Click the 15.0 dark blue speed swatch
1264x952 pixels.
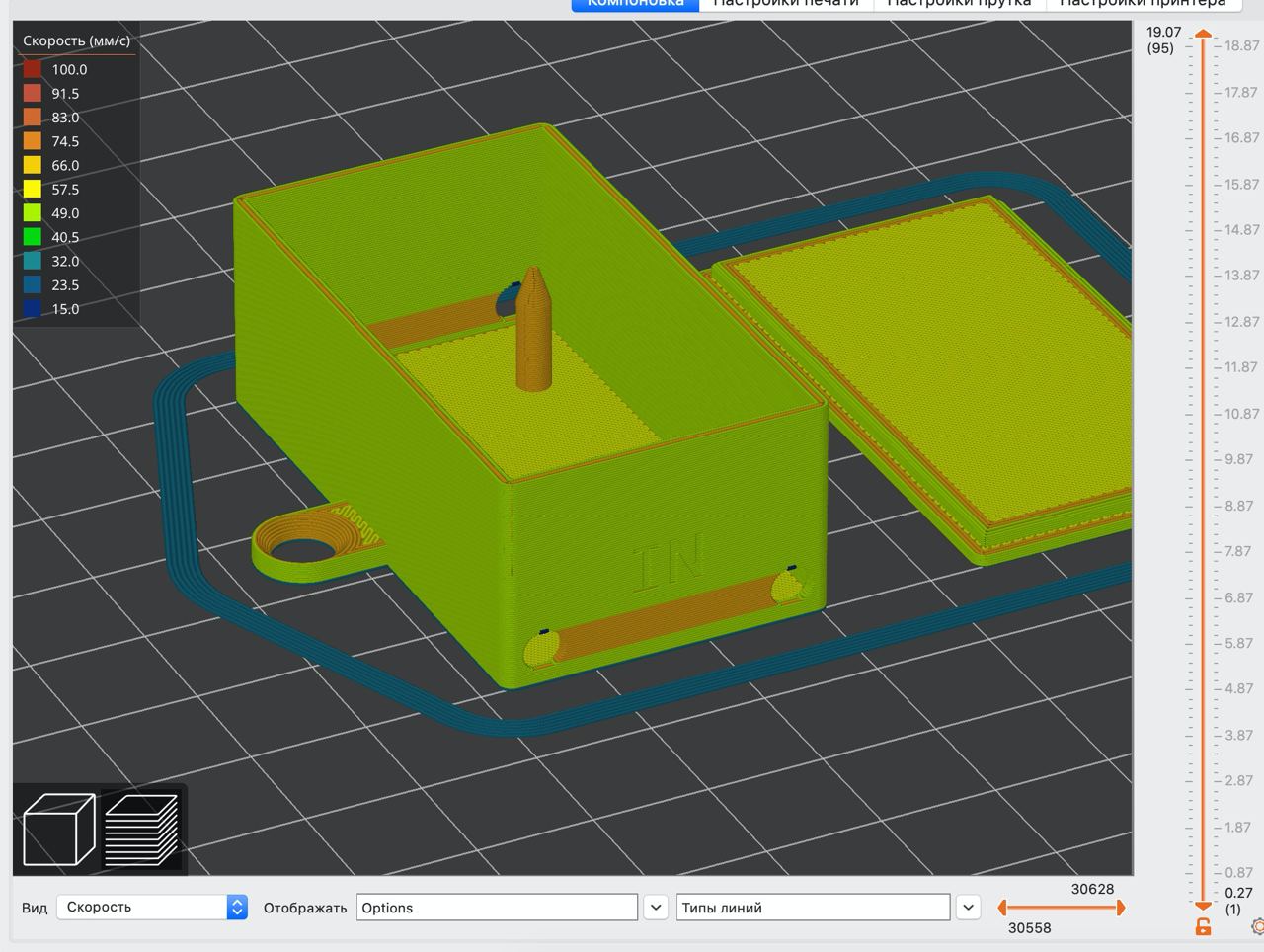(x=33, y=309)
